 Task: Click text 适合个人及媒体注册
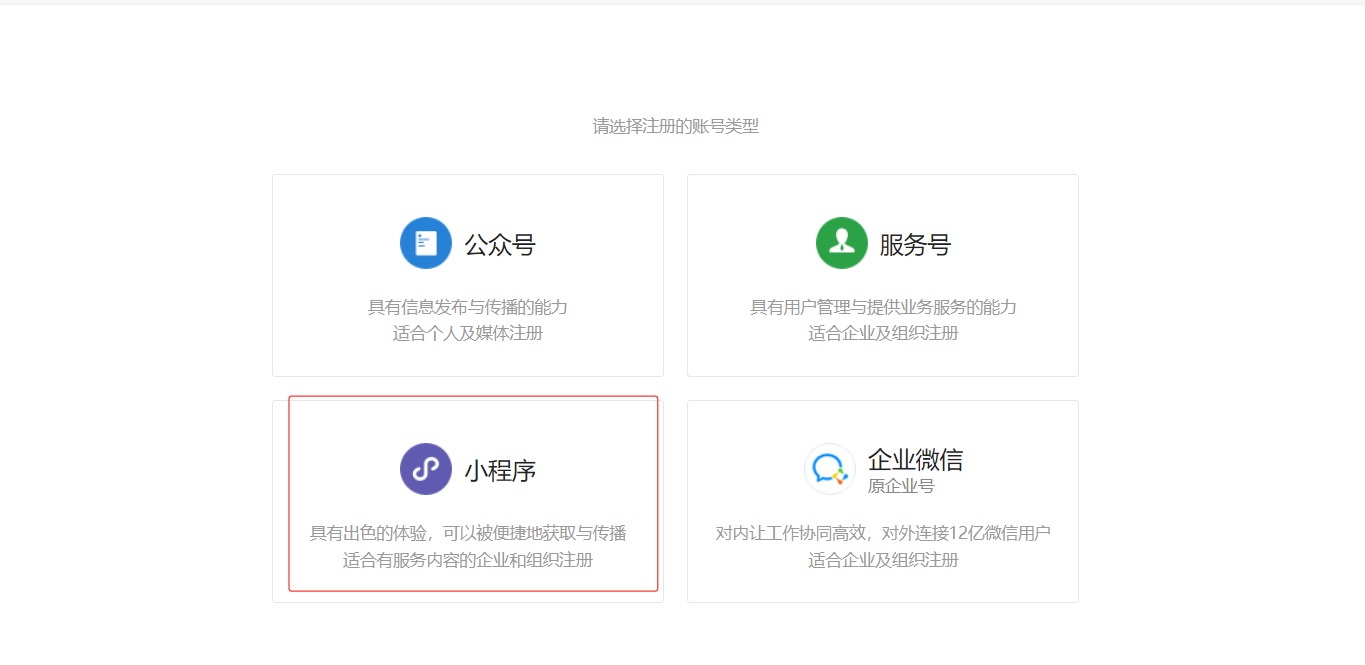468,333
